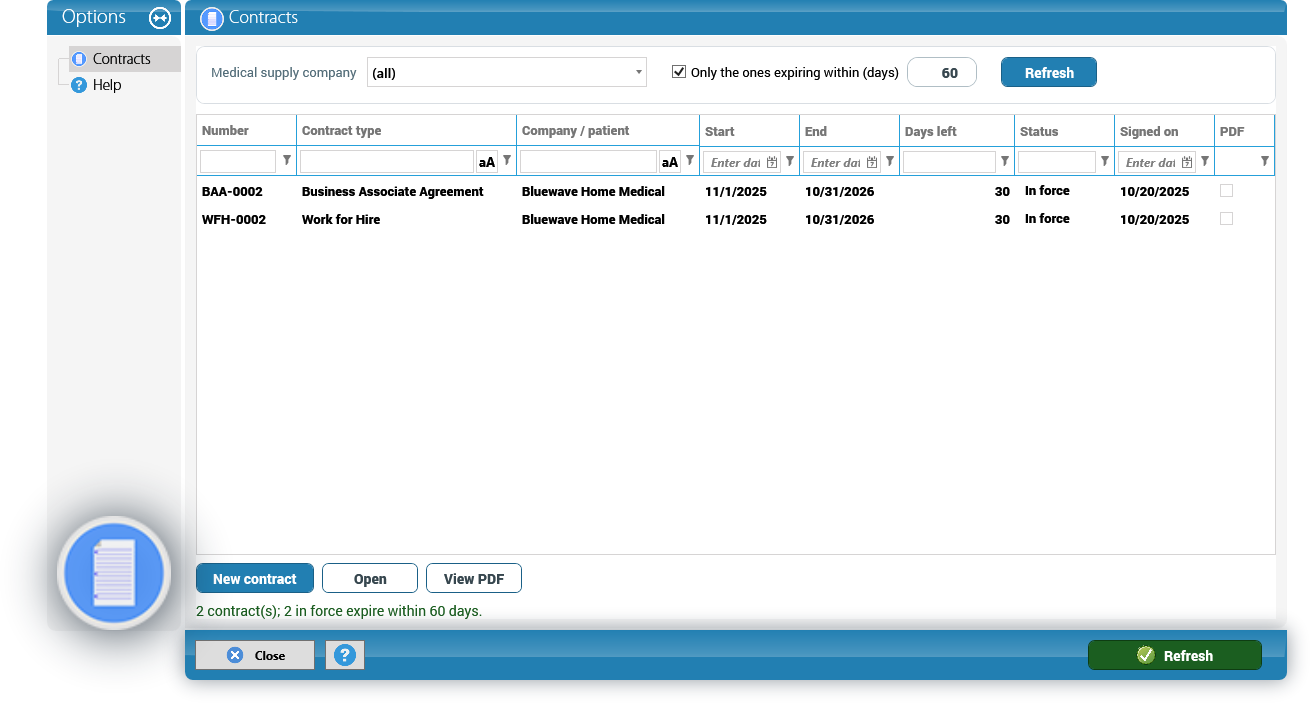This screenshot has height=703, width=1310.
Task: Sort by the Number column header
Action: click(246, 131)
